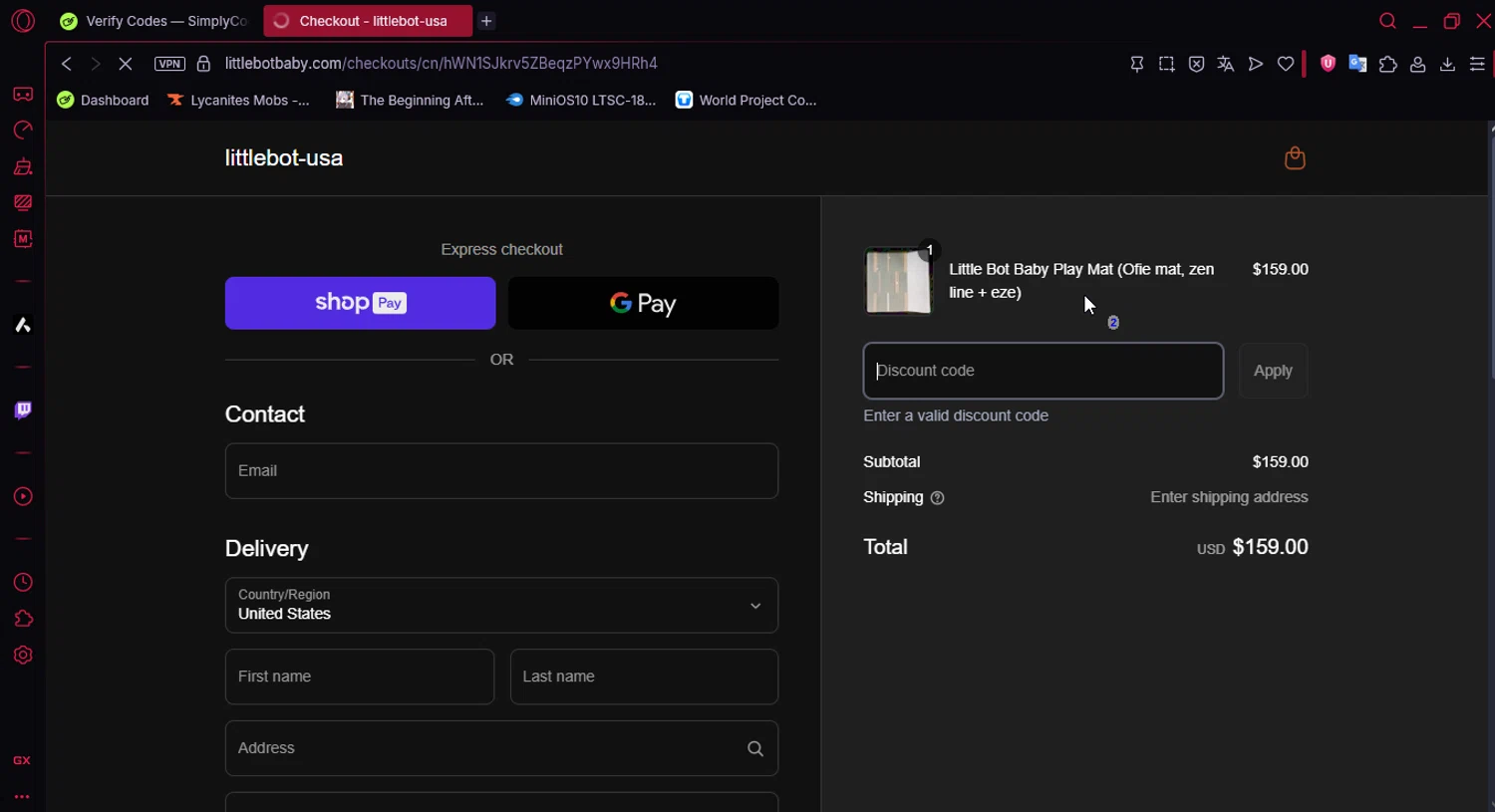Image resolution: width=1495 pixels, height=812 pixels.
Task: Click the USD $159.00 total amount
Action: (x=1253, y=547)
